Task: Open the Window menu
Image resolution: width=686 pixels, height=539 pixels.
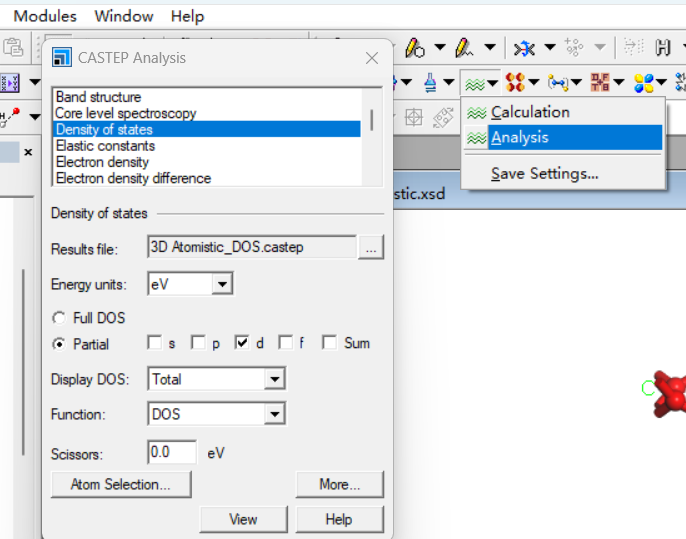Action: 124,16
